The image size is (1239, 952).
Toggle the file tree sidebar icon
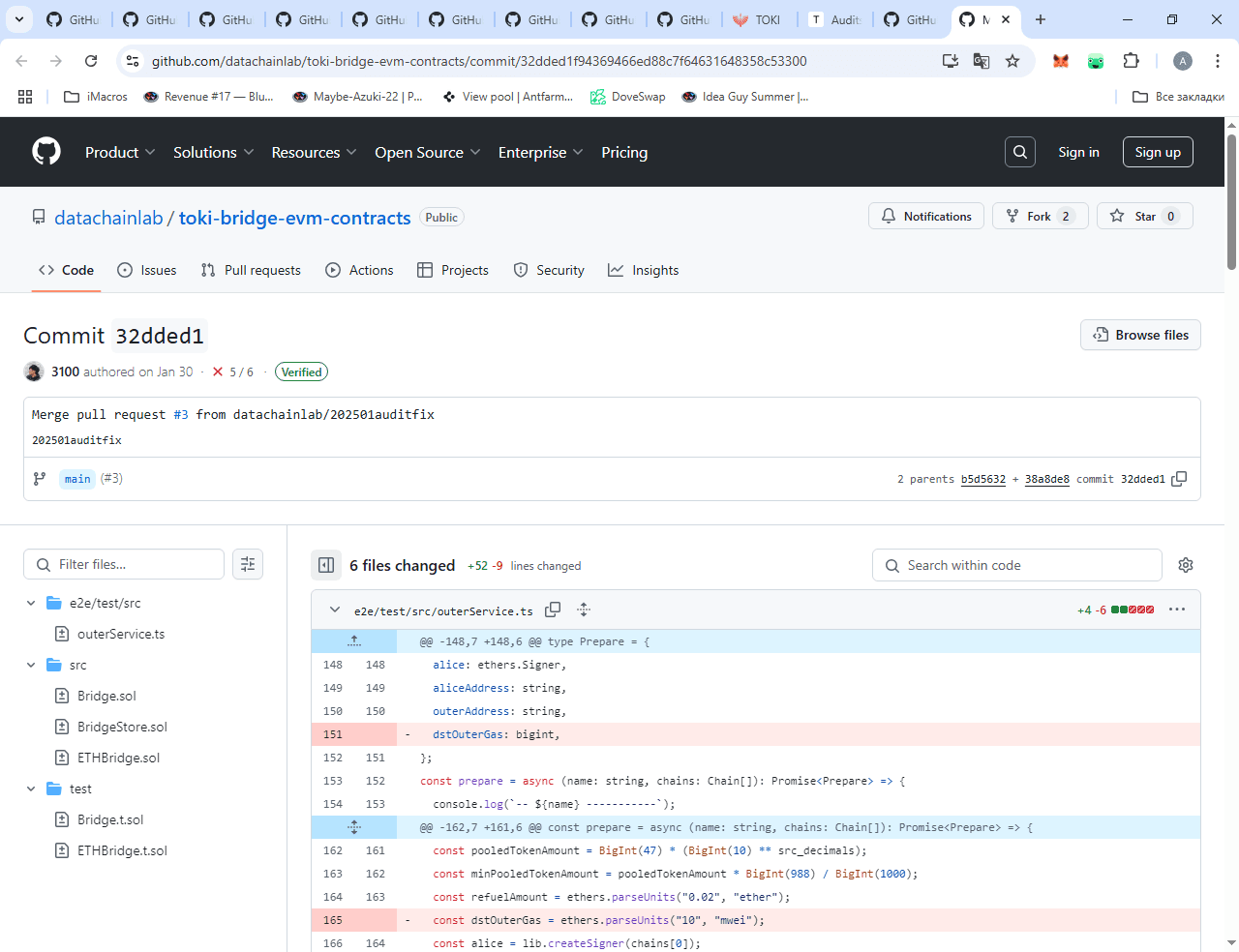[326, 565]
